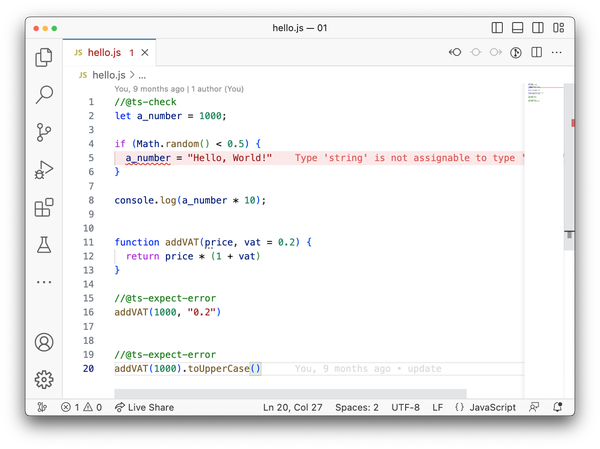
Task: Expand additional views ellipsis in activity bar
Action: click(x=44, y=282)
